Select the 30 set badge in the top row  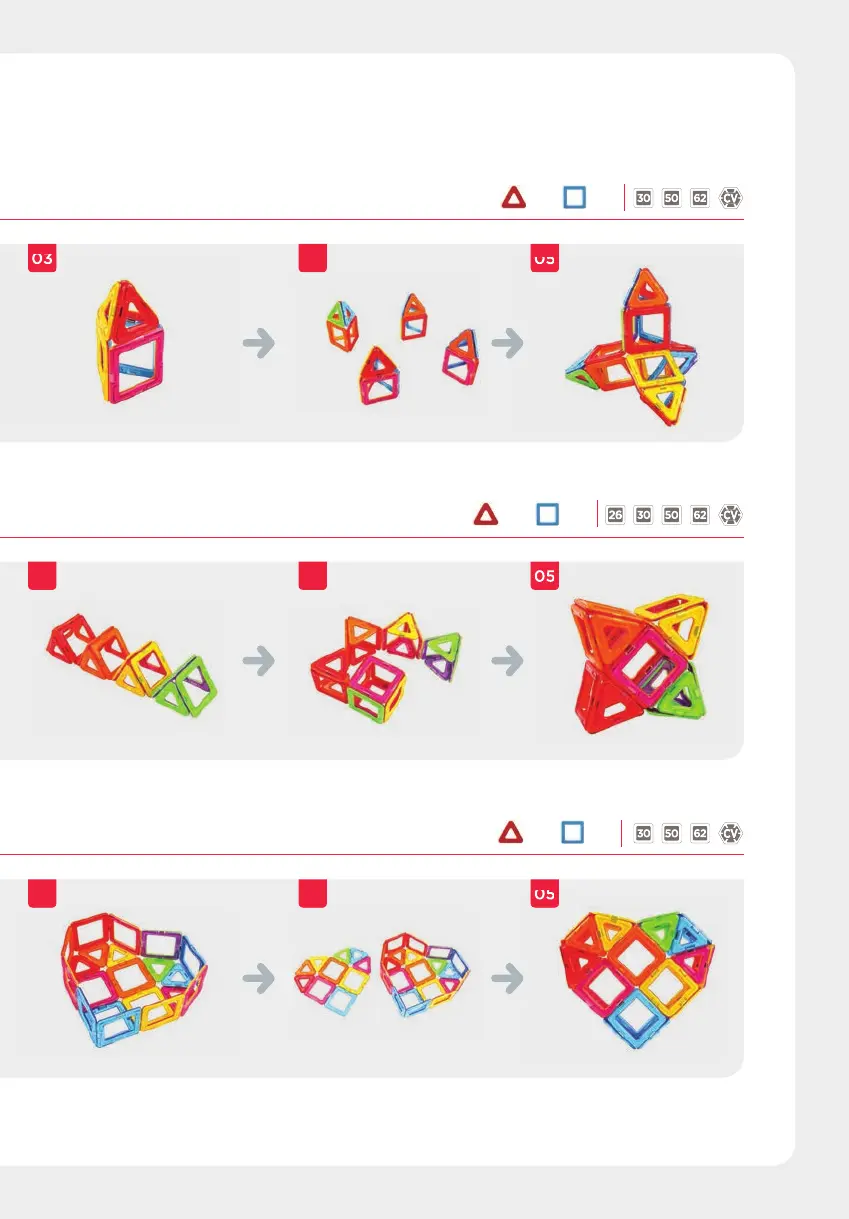click(x=644, y=198)
